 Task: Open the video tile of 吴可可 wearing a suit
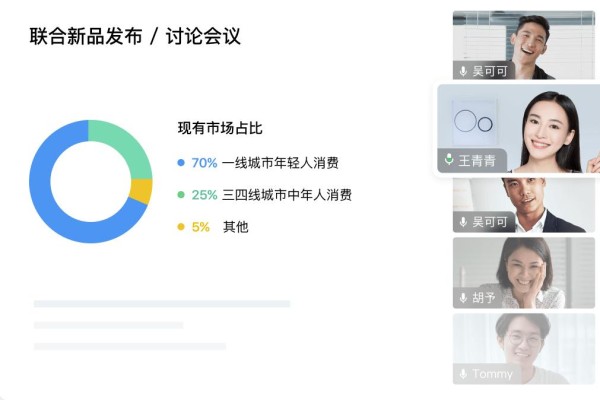coord(524,204)
